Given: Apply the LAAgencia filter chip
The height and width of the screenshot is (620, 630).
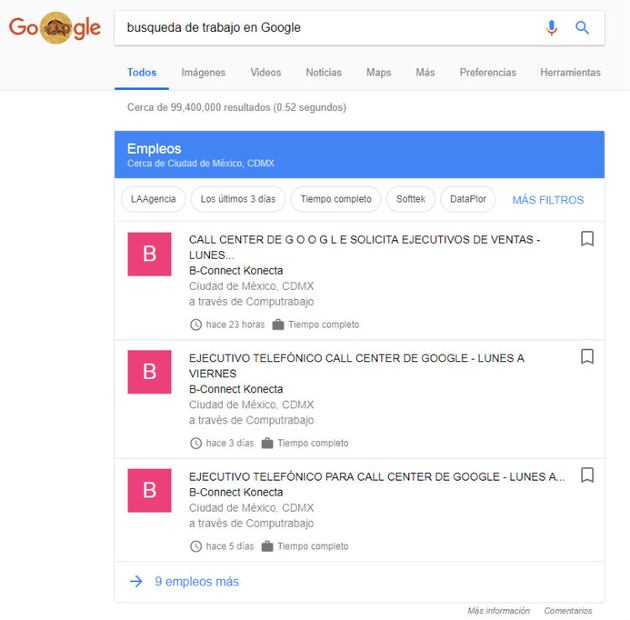Looking at the screenshot, I should (153, 199).
